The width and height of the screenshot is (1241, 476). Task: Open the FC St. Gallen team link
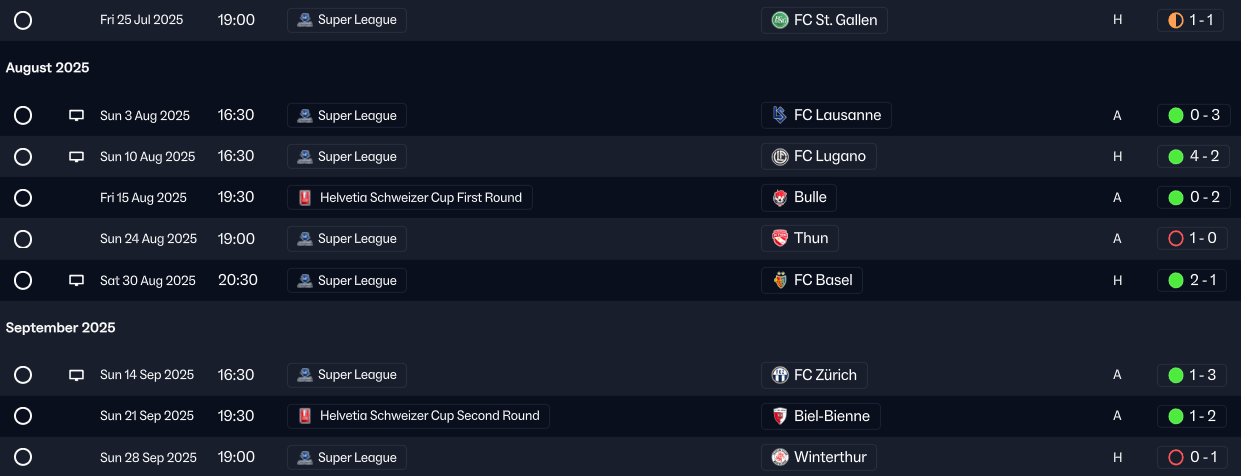pos(825,20)
